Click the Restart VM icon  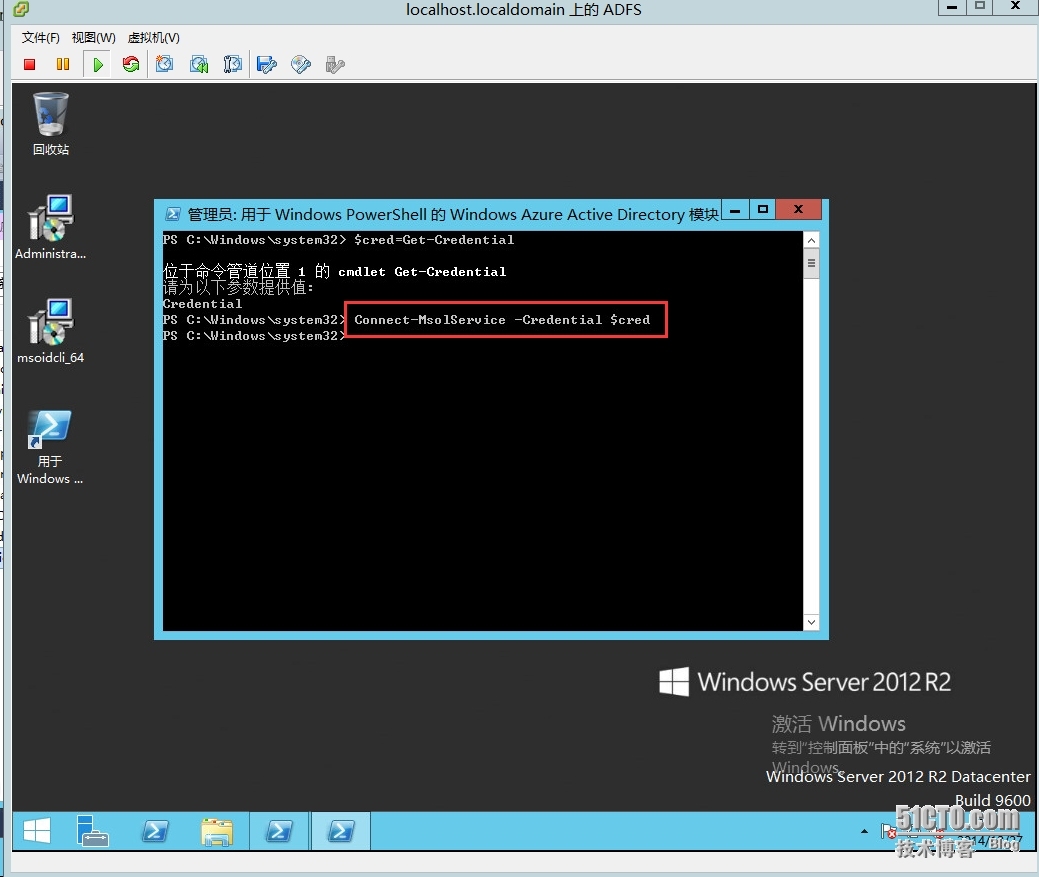131,64
